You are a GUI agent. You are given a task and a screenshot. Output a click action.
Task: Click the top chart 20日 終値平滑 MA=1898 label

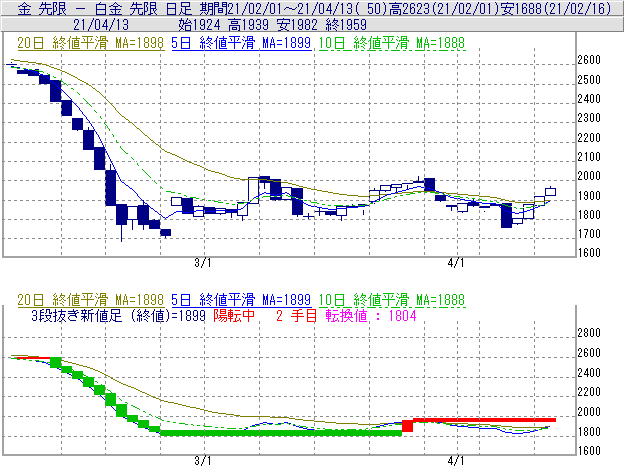pyautogui.click(x=91, y=43)
